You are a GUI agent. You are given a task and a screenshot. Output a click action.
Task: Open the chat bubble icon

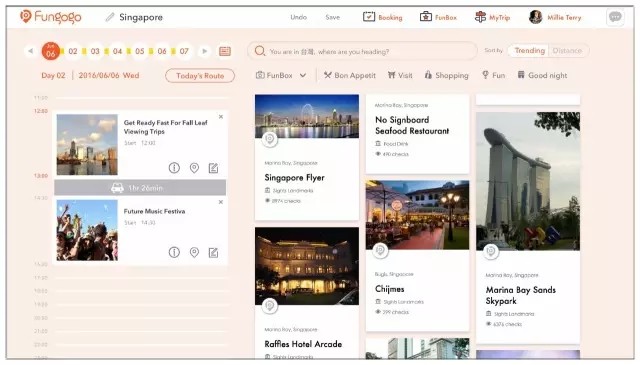pyautogui.click(x=615, y=17)
